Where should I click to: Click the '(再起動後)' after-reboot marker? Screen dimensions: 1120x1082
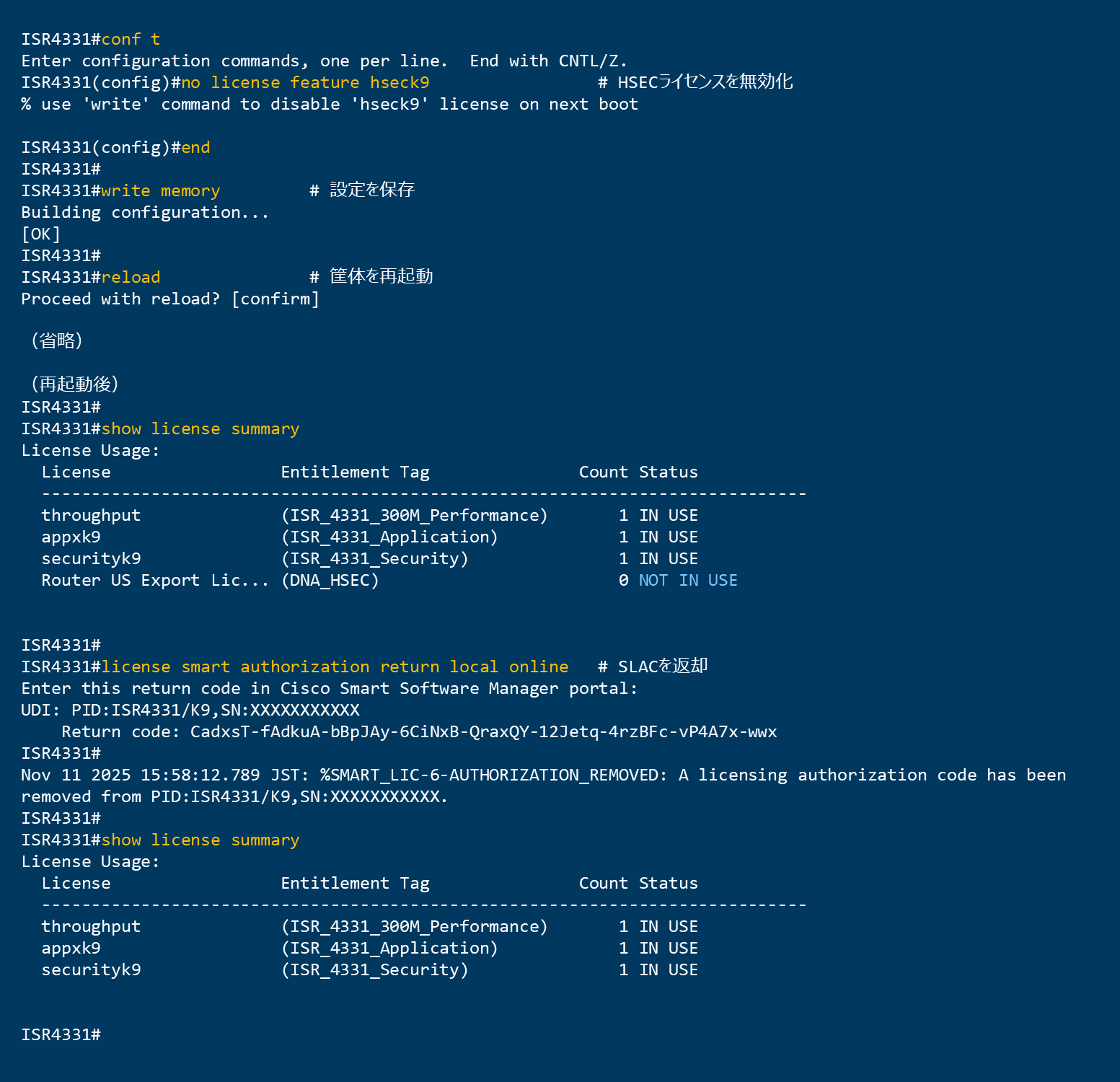pyautogui.click(x=74, y=384)
